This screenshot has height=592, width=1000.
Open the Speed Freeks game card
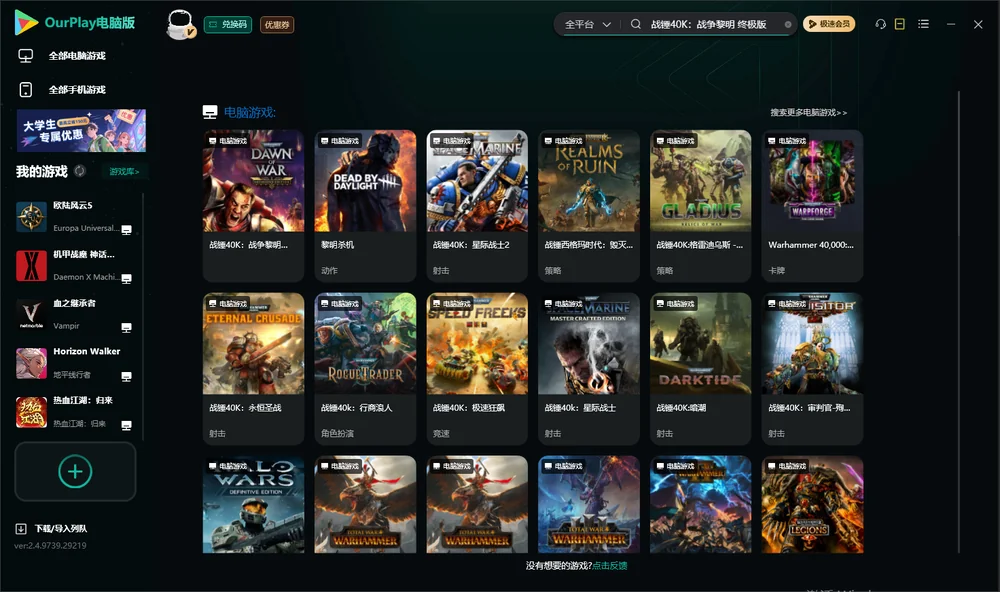(477, 369)
